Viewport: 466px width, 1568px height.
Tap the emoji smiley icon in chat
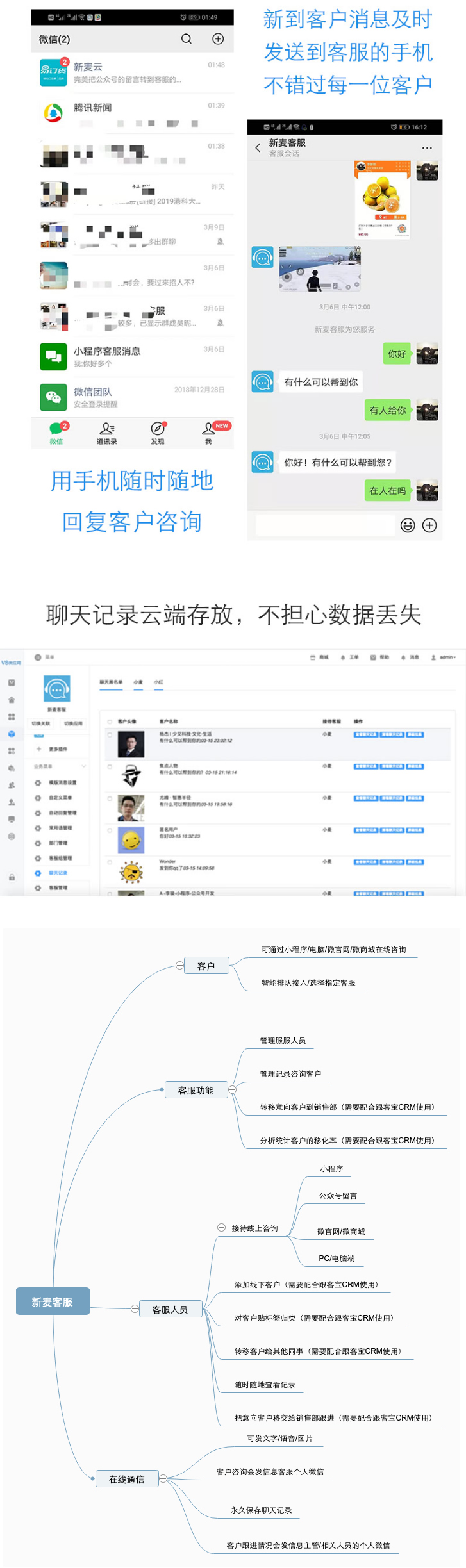[407, 525]
